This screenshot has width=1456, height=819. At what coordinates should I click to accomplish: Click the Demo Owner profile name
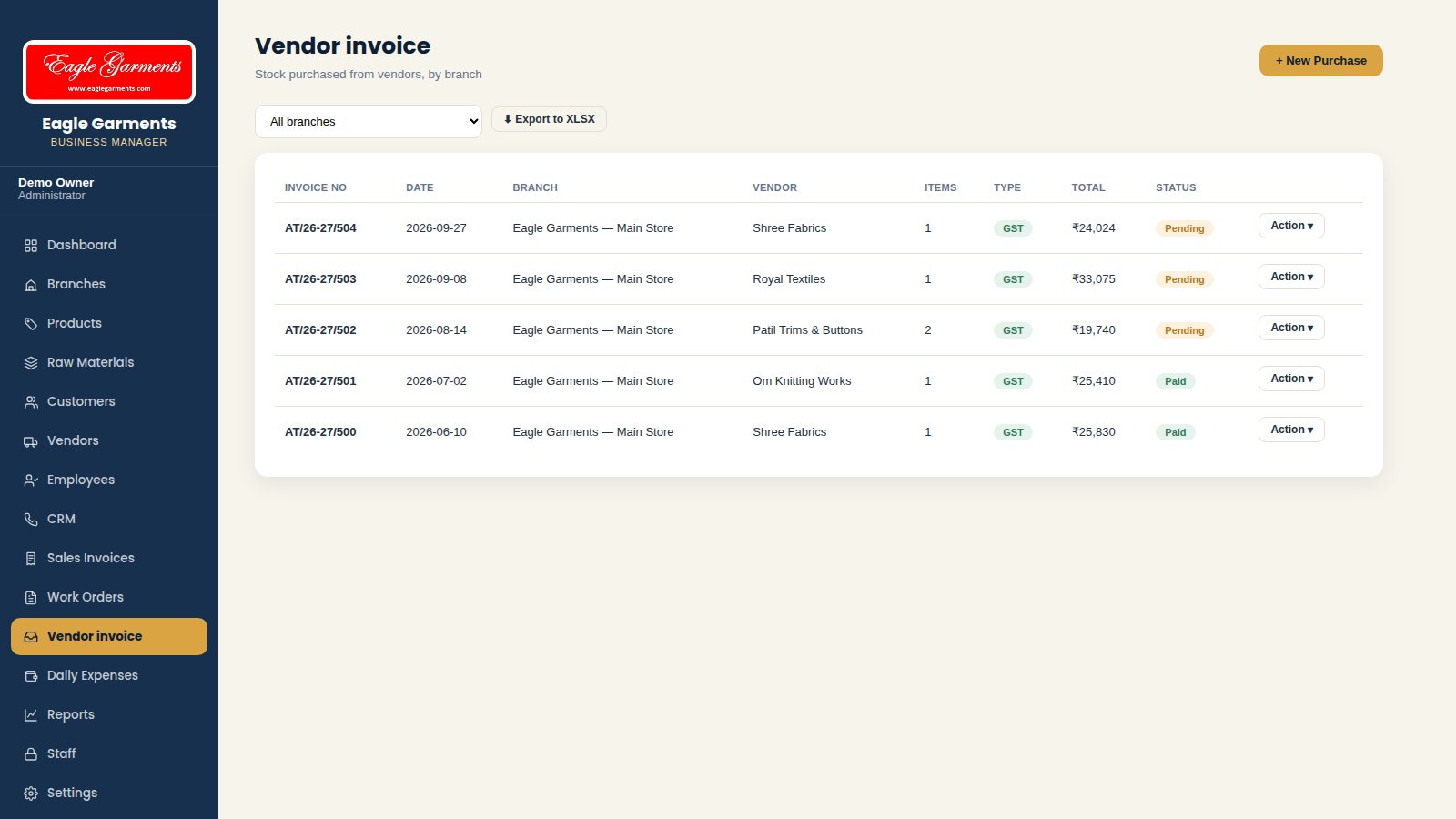(x=56, y=183)
